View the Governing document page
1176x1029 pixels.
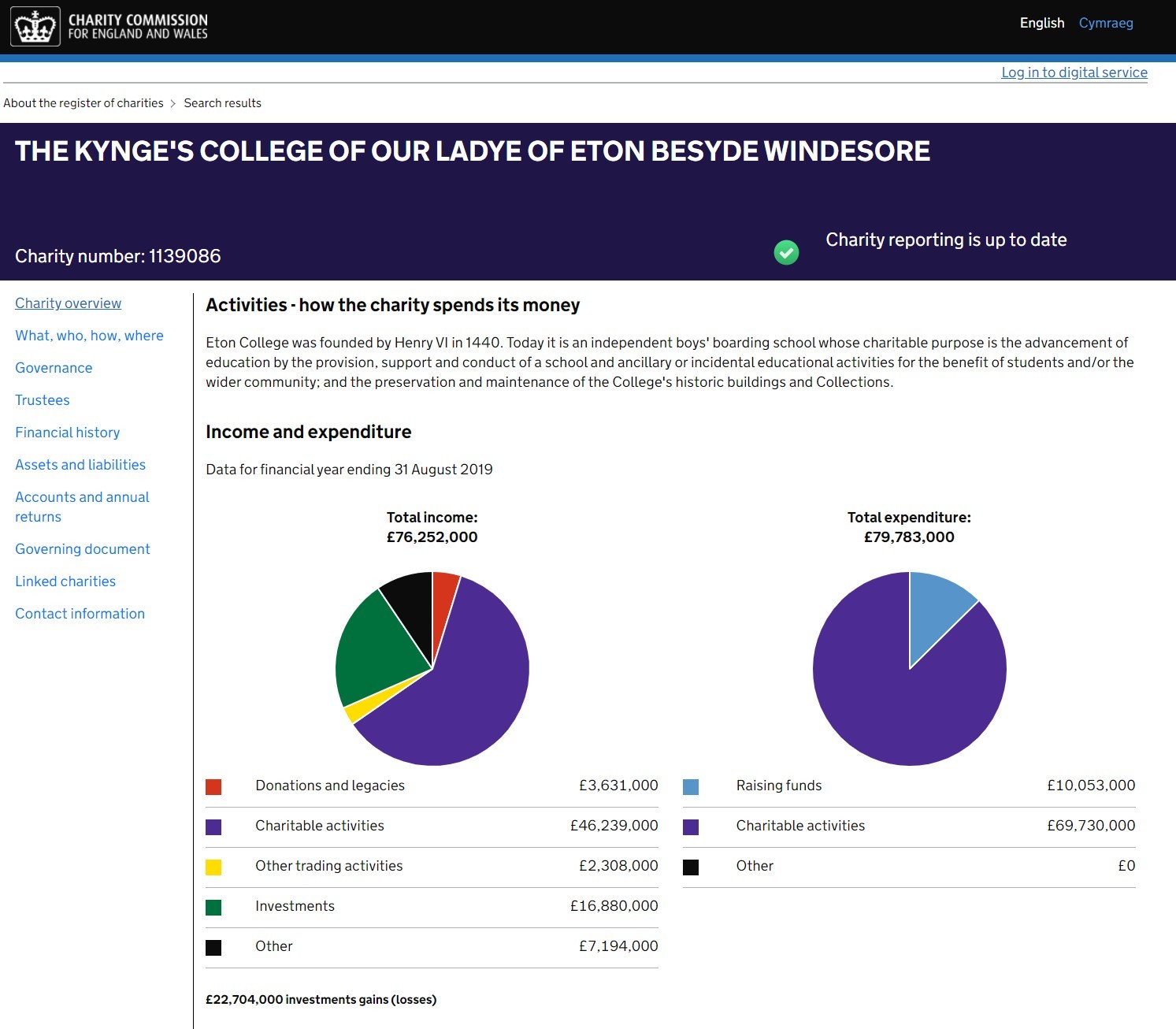click(83, 549)
